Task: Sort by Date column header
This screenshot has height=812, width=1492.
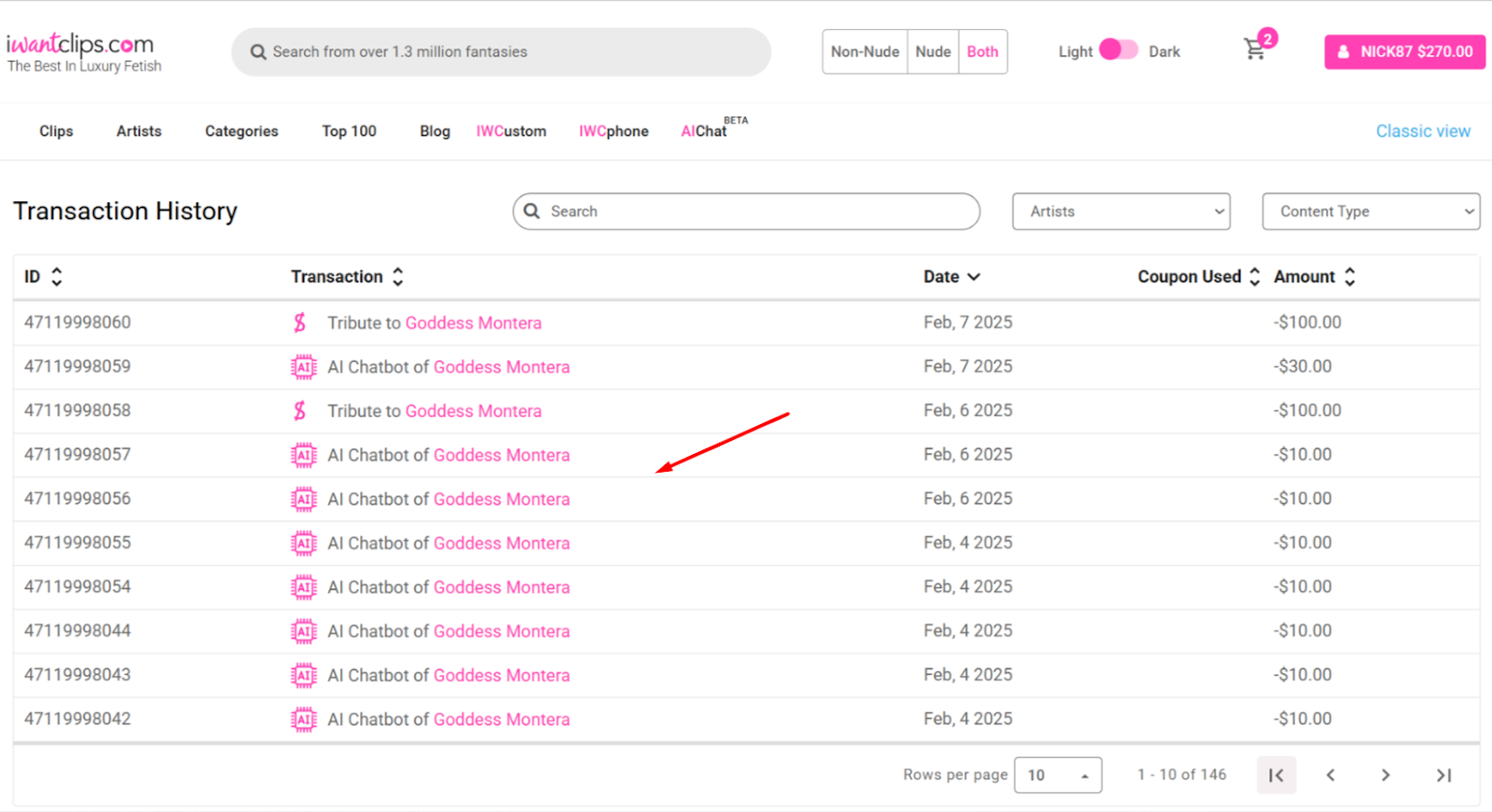Action: (x=952, y=277)
